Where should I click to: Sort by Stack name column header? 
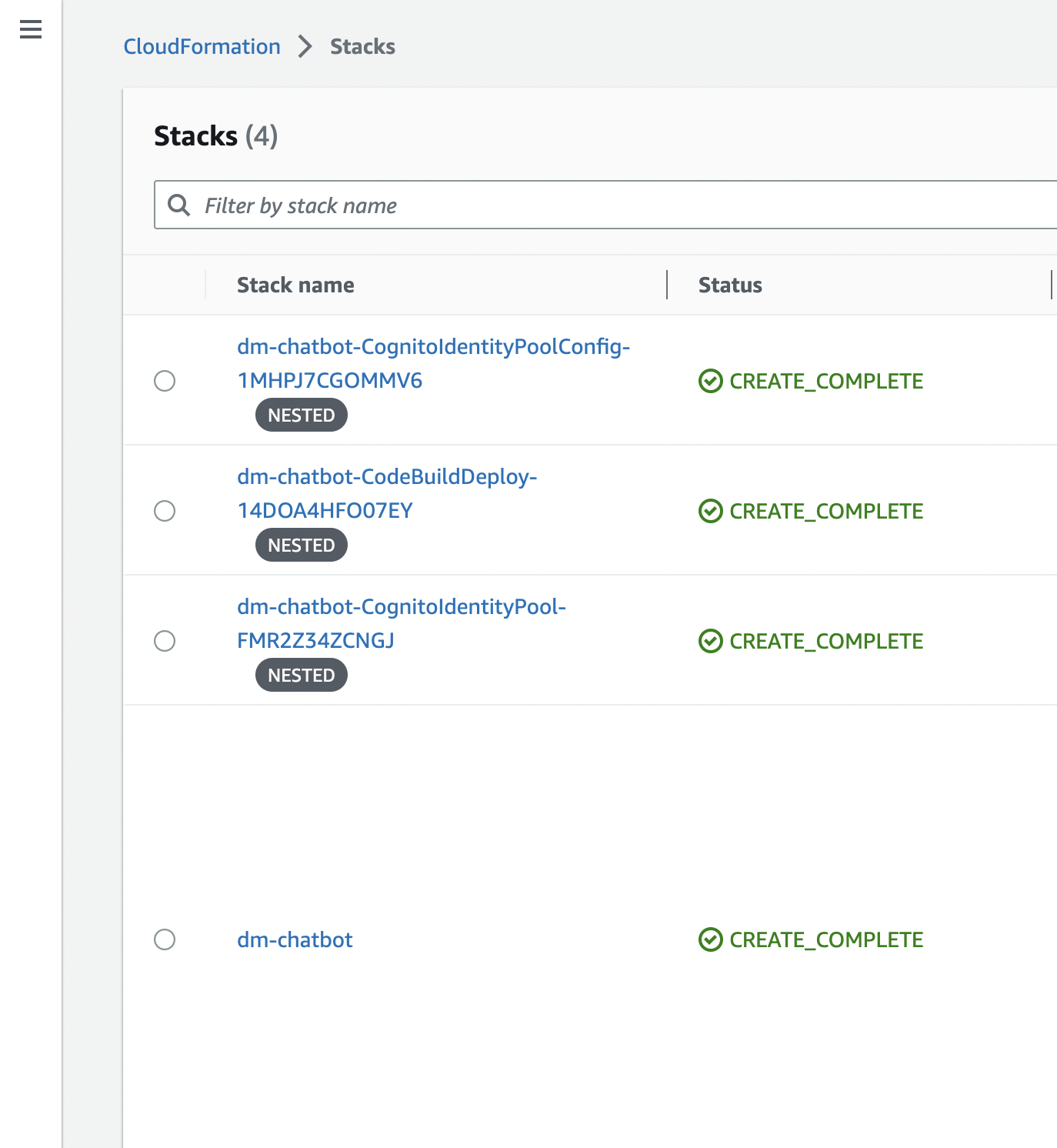pyautogui.click(x=295, y=285)
